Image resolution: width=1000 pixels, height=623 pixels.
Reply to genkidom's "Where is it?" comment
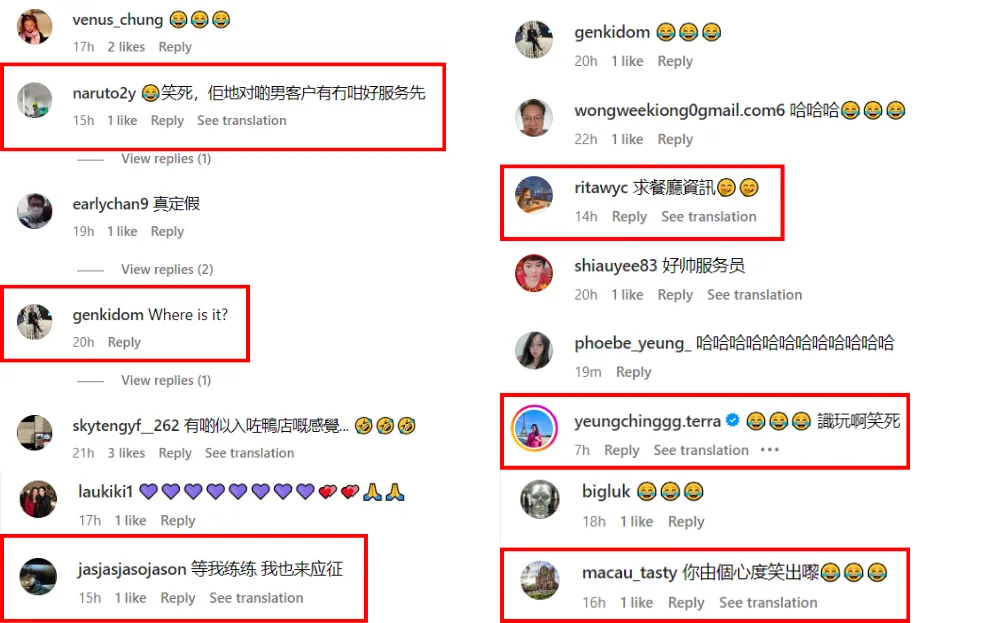124,342
